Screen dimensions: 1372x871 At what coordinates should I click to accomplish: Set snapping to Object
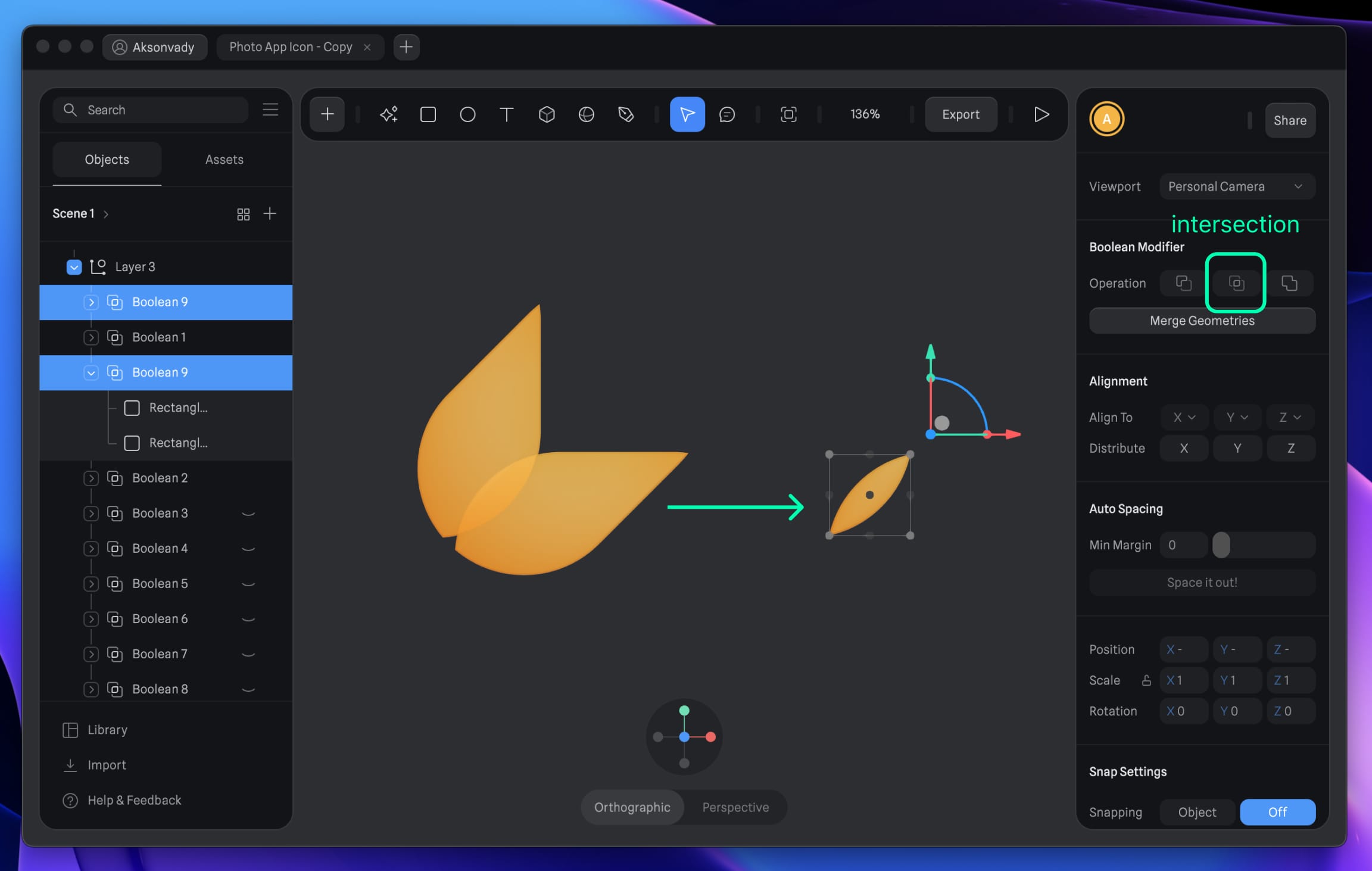coord(1197,812)
